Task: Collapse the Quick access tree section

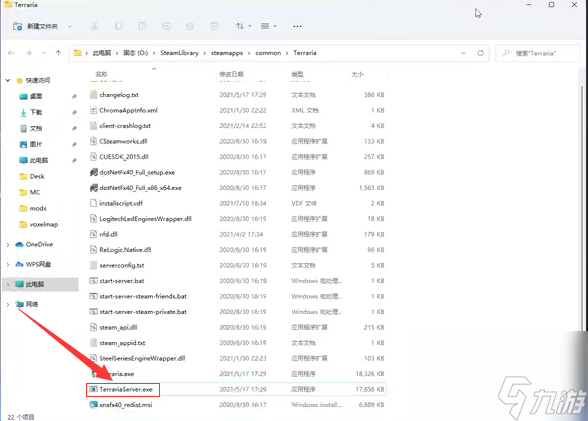Action: 8,80
